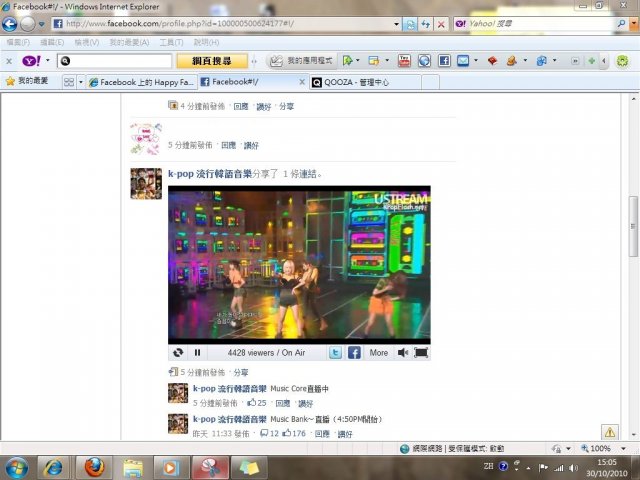Click 分享 under the video post

tap(241, 372)
